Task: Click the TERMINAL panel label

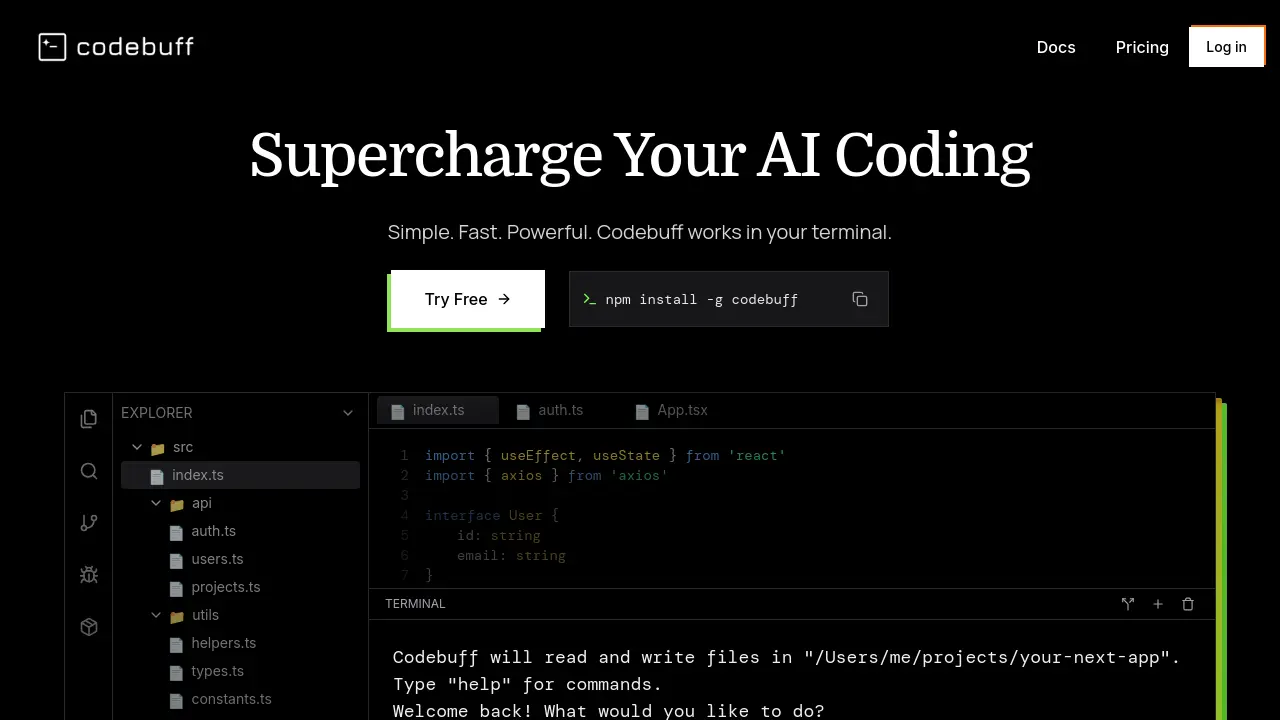Action: click(415, 604)
